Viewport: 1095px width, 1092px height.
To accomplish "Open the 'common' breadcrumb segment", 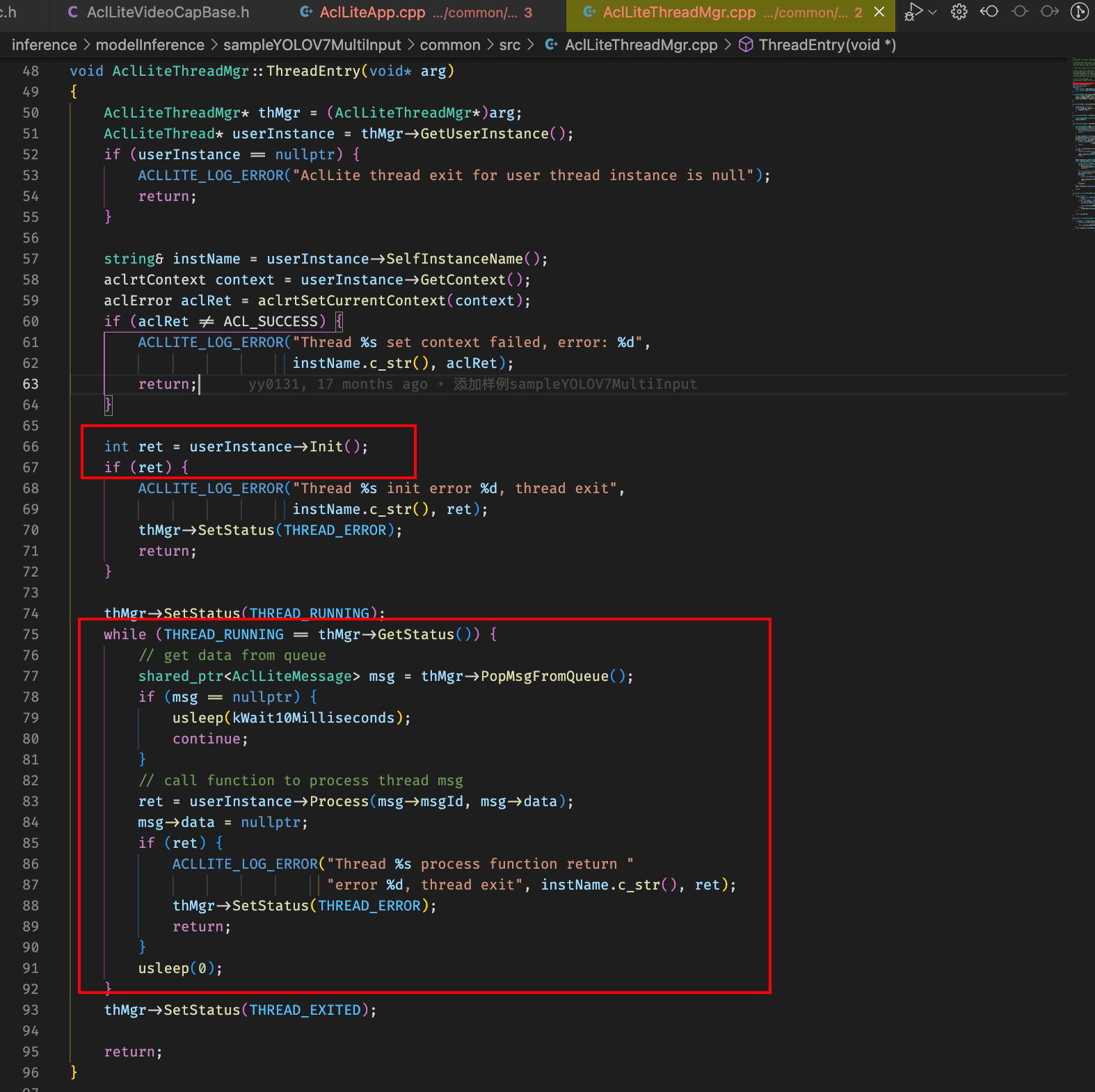I will point(450,45).
